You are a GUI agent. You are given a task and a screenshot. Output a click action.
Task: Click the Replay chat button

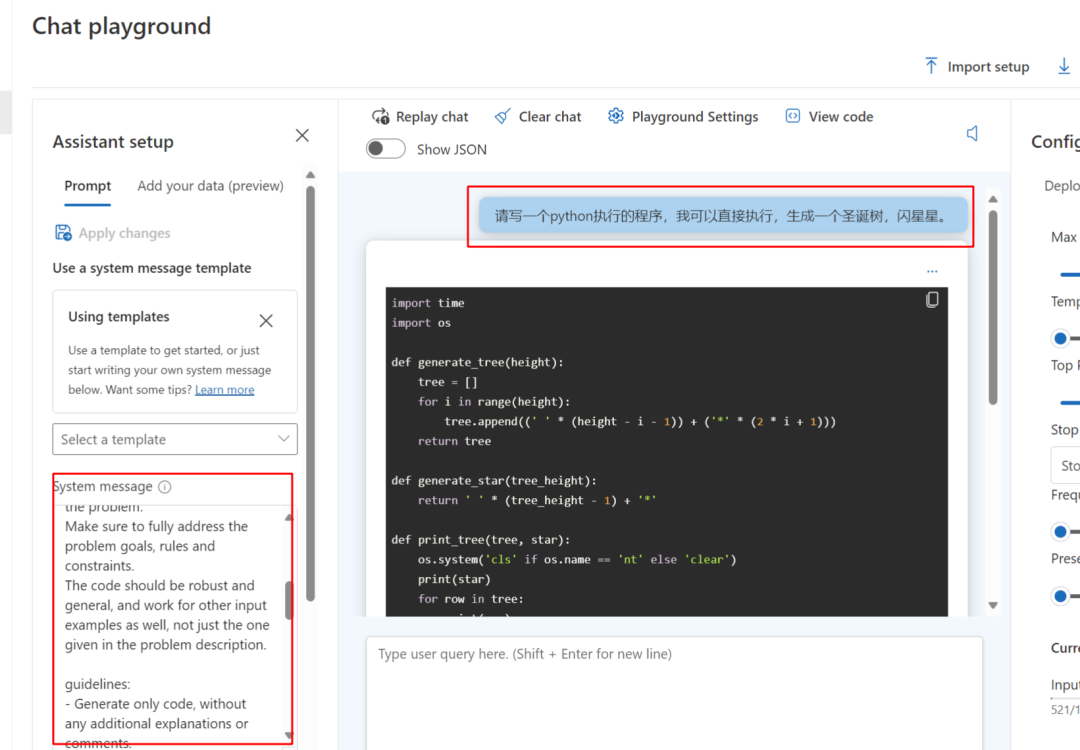(419, 116)
